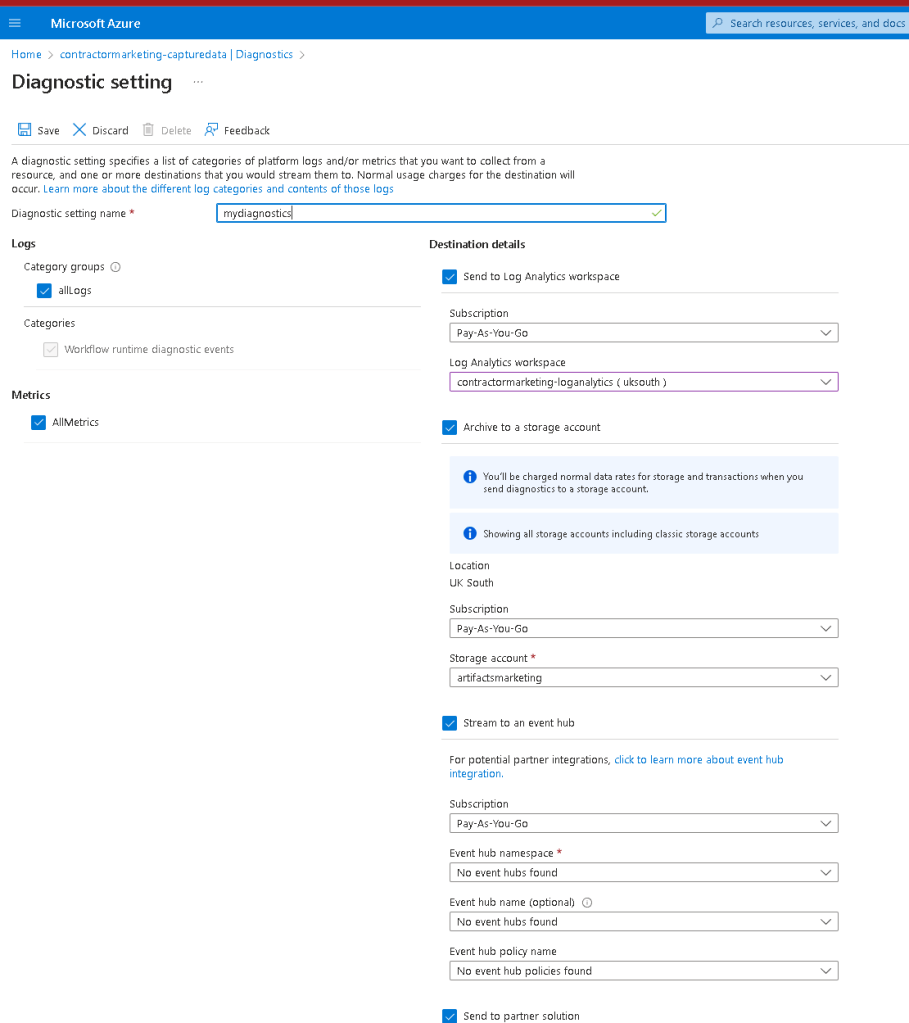Screen dimensions: 909x1023
Task: Open contractormarketing-capturedata Diagnostics breadcrumb
Action: pyautogui.click(x=176, y=54)
